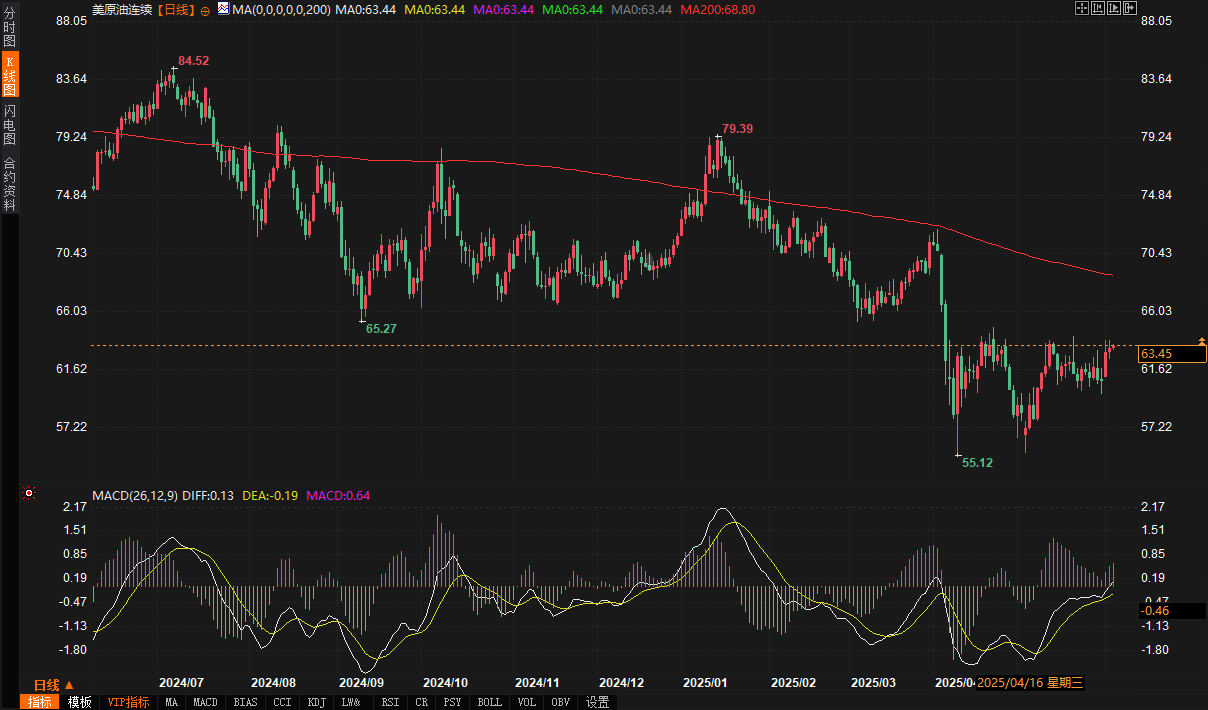This screenshot has width=1208, height=710.
Task: Click the crosshair cursor icon at top right
Action: (x=1082, y=8)
